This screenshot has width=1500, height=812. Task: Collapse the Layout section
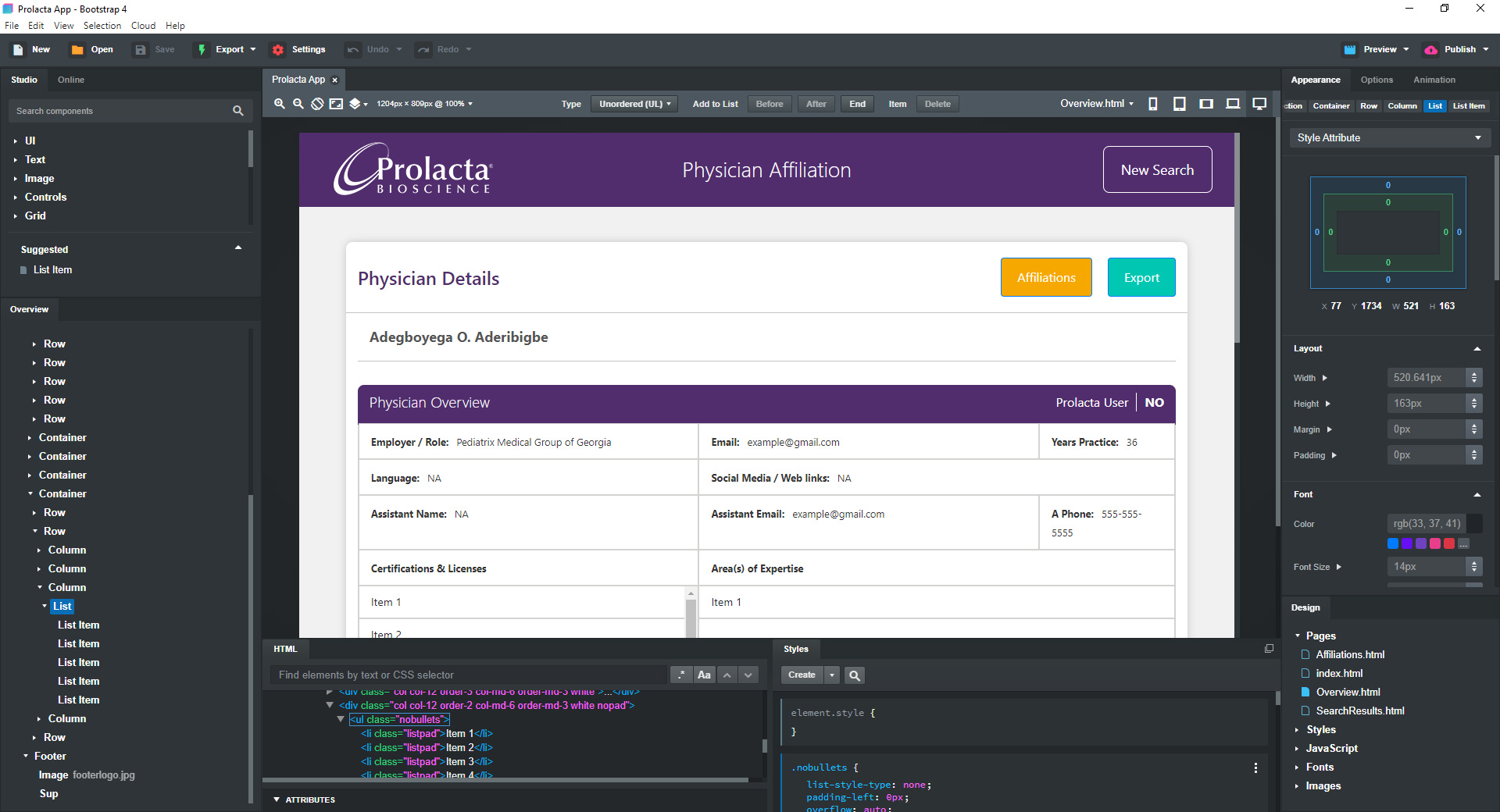coord(1477,349)
